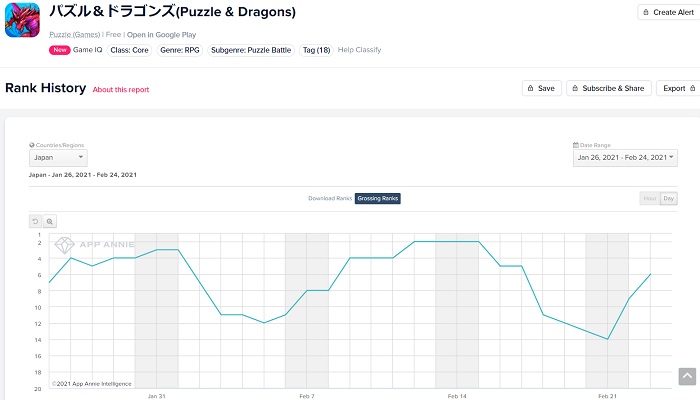Click the Date Range calendar icon
Image resolution: width=700 pixels, height=400 pixels.
click(x=576, y=145)
